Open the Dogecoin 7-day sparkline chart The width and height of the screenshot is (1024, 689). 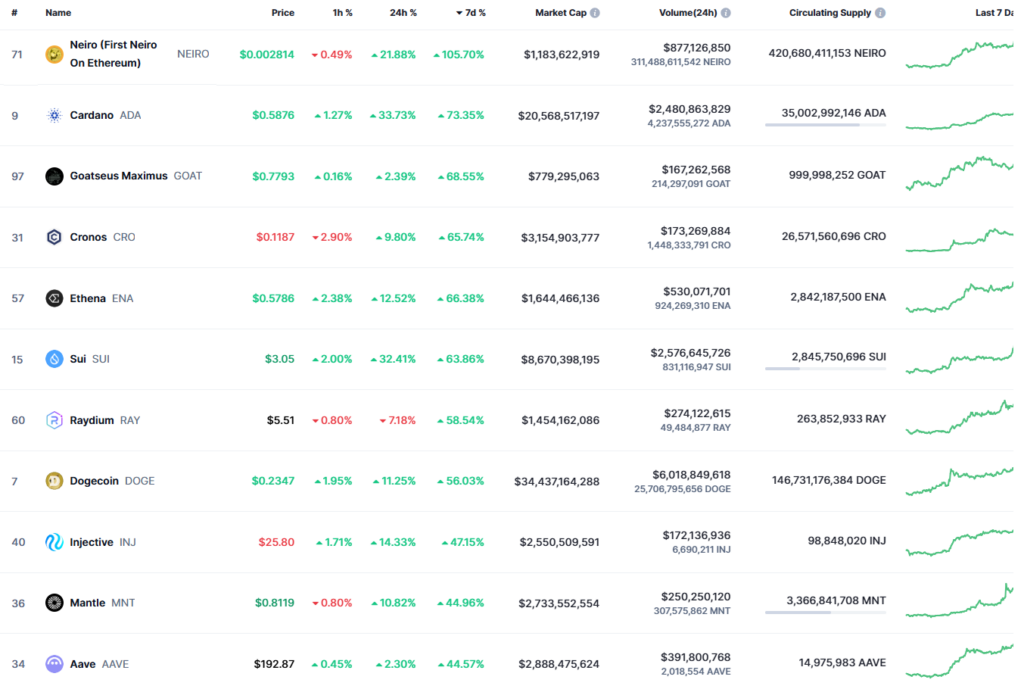coord(959,481)
